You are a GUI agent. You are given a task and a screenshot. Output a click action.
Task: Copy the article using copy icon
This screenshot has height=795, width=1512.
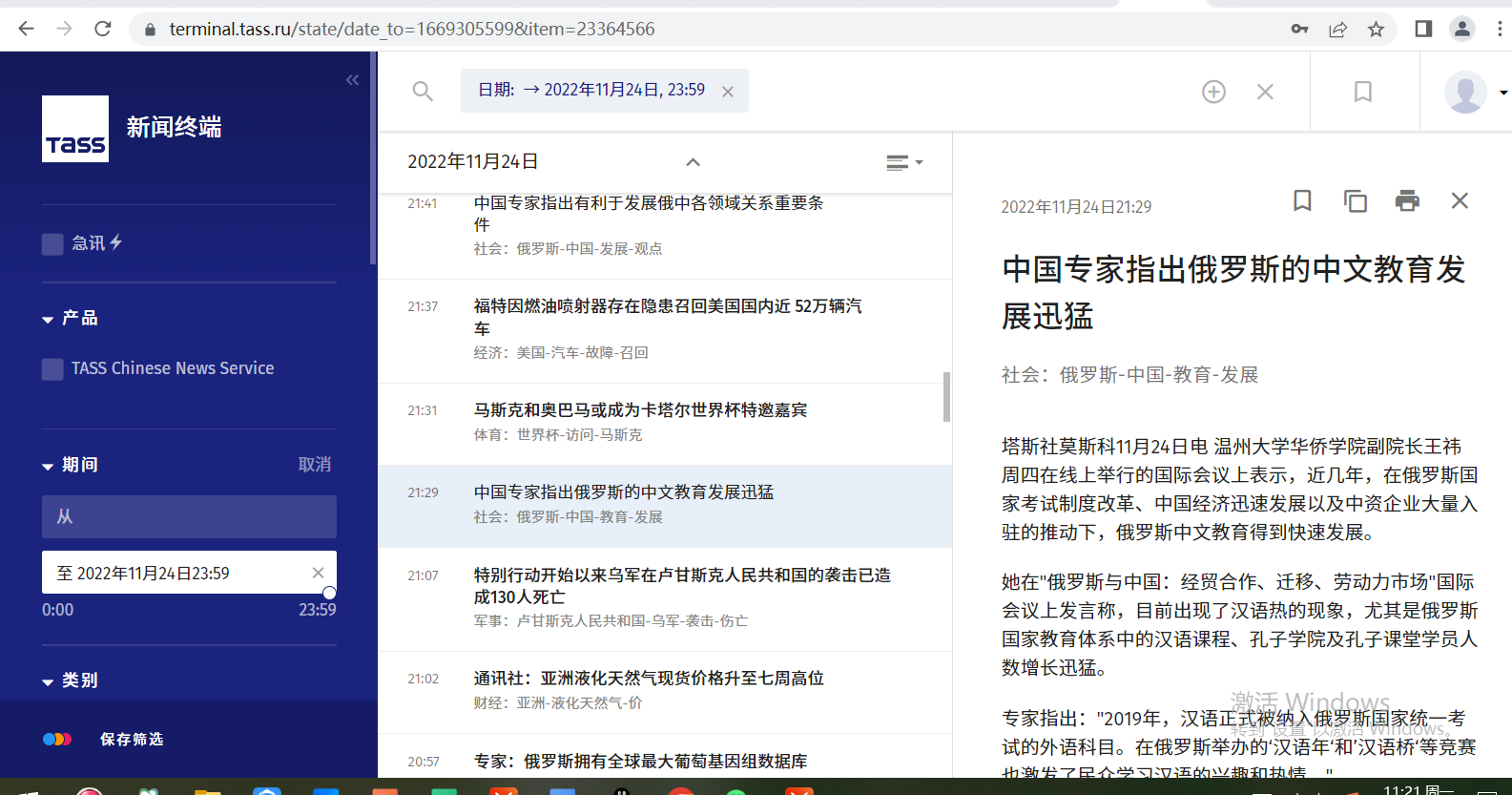click(1355, 200)
